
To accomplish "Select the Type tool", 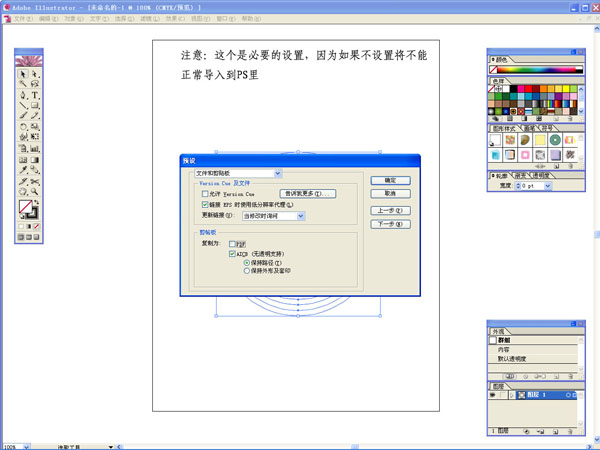I will [x=35, y=96].
